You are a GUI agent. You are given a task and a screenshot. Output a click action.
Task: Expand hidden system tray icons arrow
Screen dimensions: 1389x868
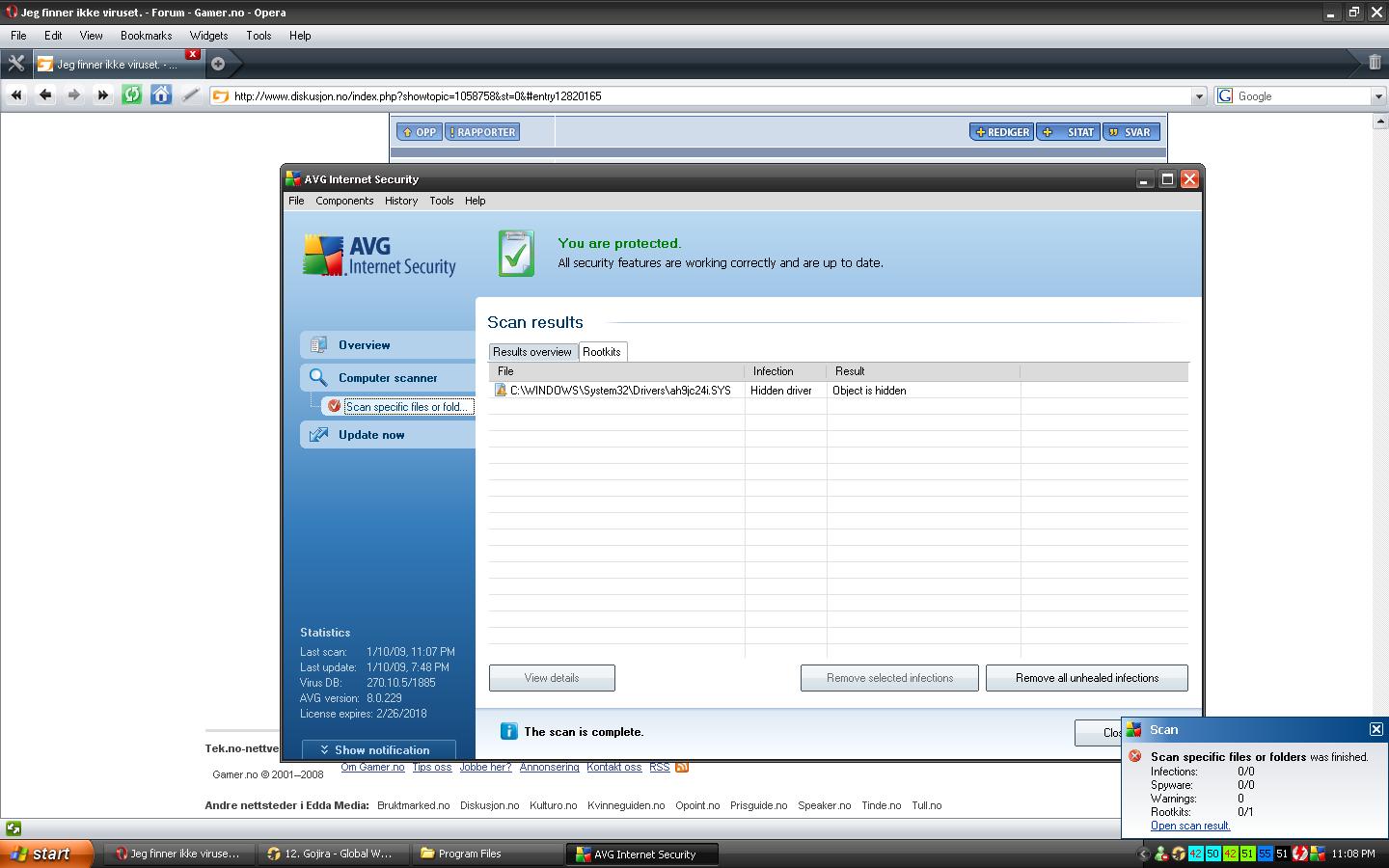(1144, 854)
